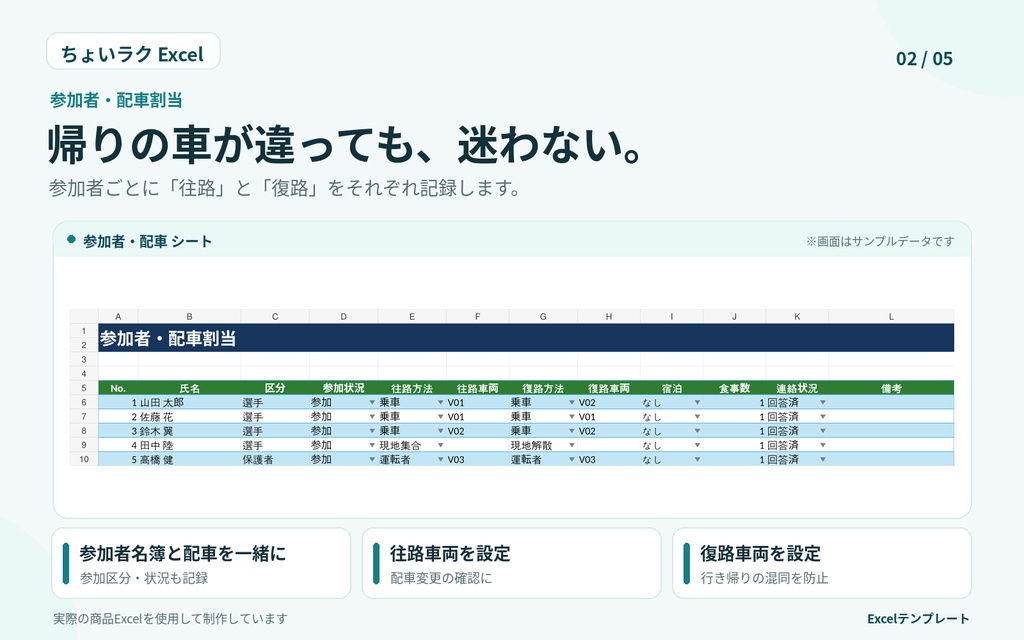Select the 保護者 cell in 区分 column
Screen dimensions: 1024x640
tap(275, 460)
